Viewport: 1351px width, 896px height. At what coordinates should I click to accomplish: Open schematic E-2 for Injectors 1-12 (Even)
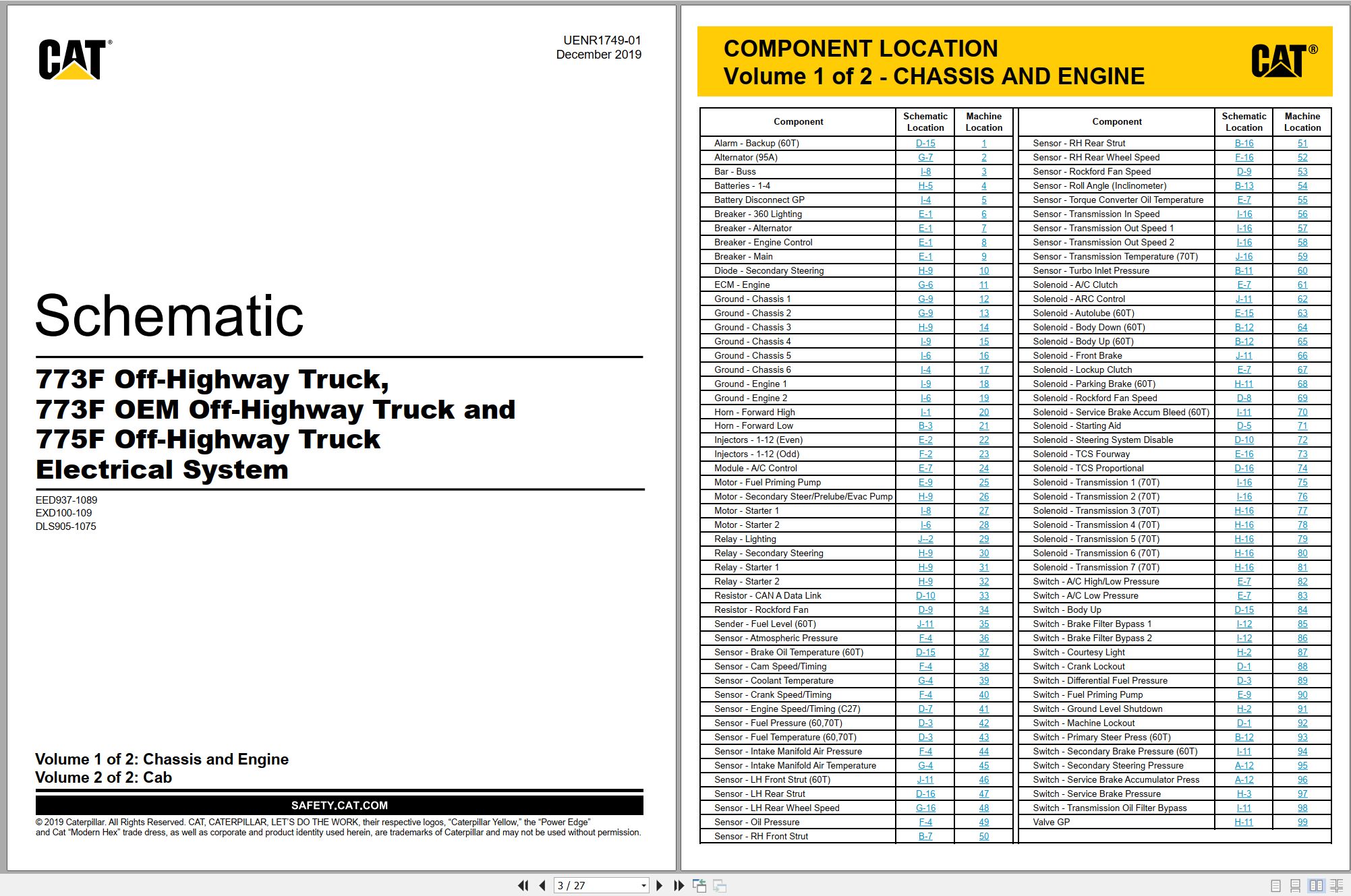click(925, 440)
